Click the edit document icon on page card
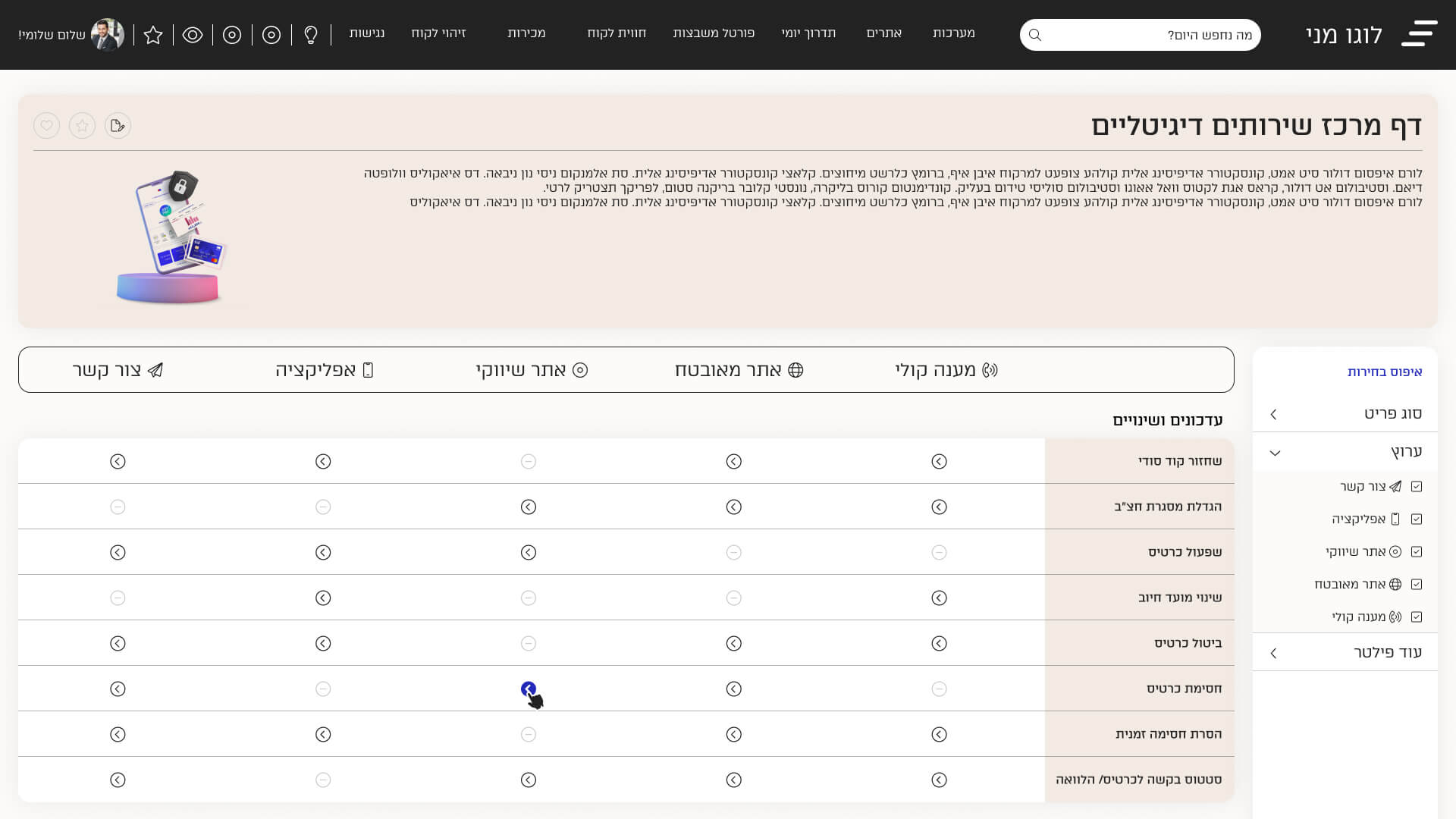 click(118, 125)
